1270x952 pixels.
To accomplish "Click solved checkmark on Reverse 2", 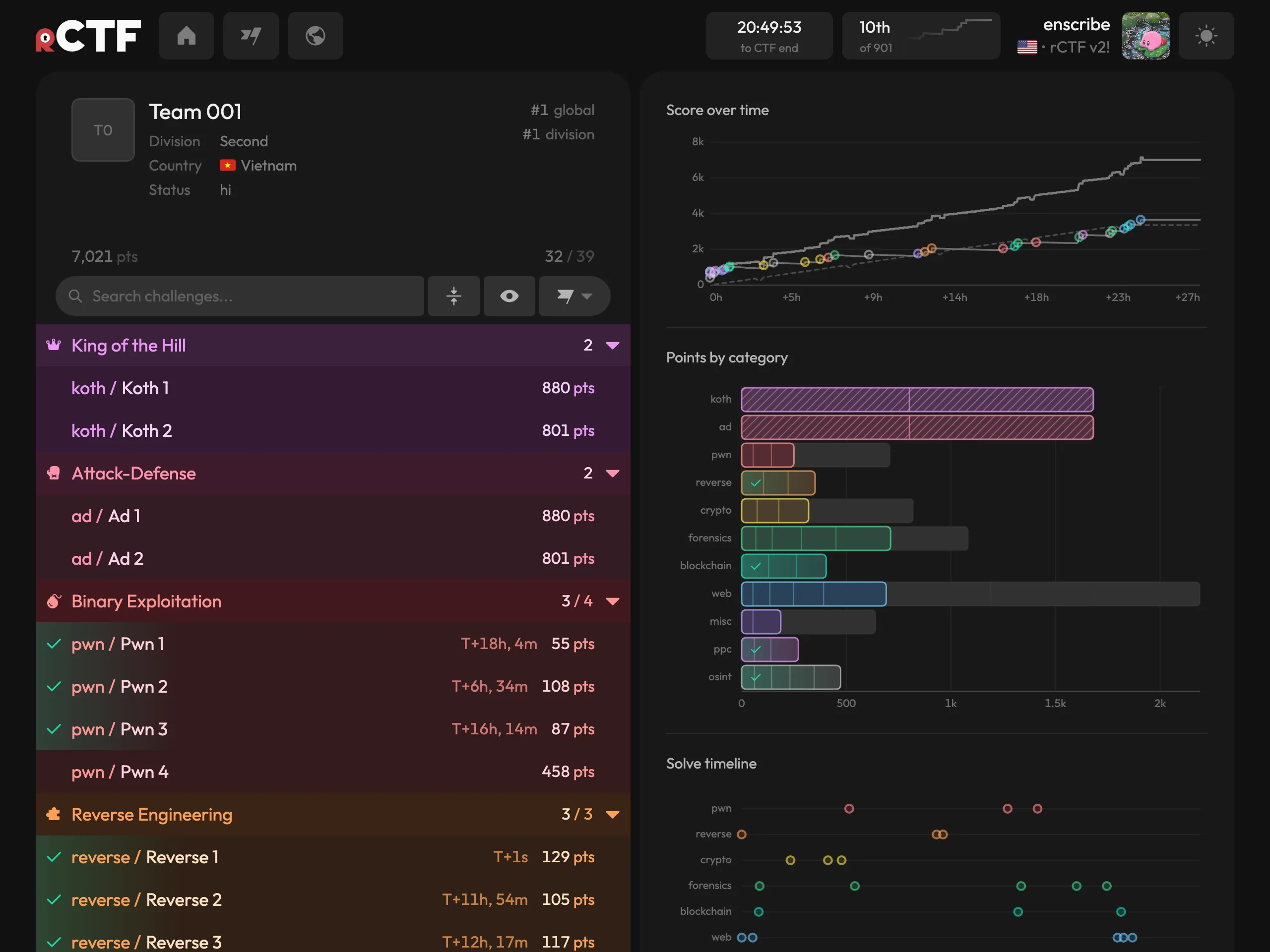I will 54,899.
